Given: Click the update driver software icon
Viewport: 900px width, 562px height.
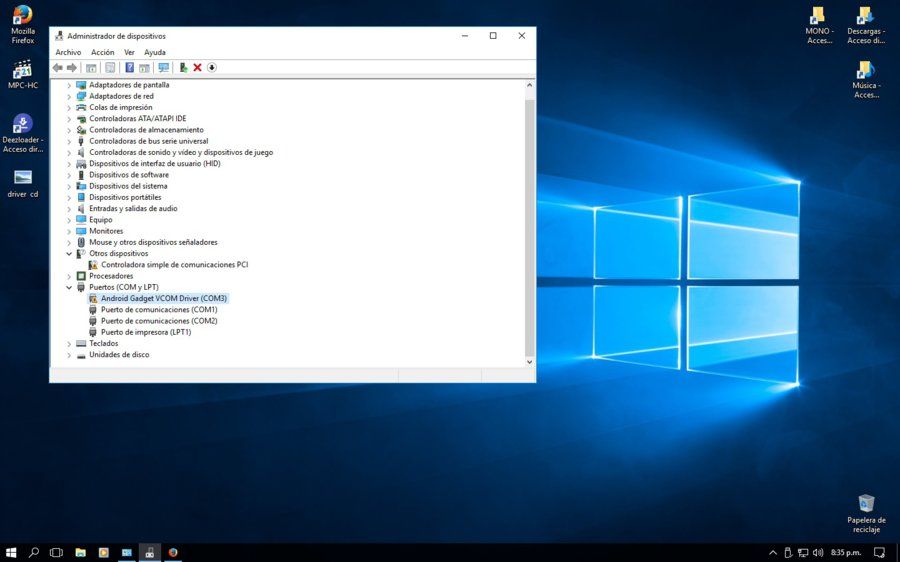Looking at the screenshot, I should pos(183,68).
